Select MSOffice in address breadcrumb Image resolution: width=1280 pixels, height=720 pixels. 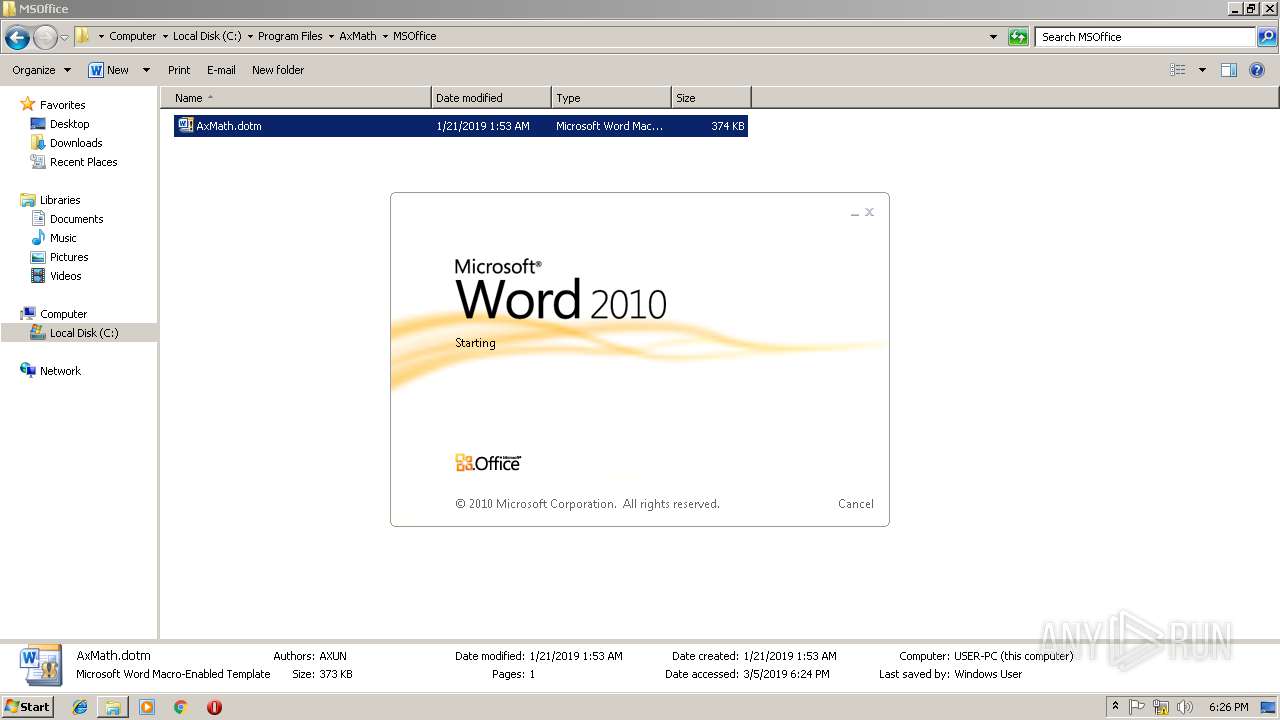(414, 36)
